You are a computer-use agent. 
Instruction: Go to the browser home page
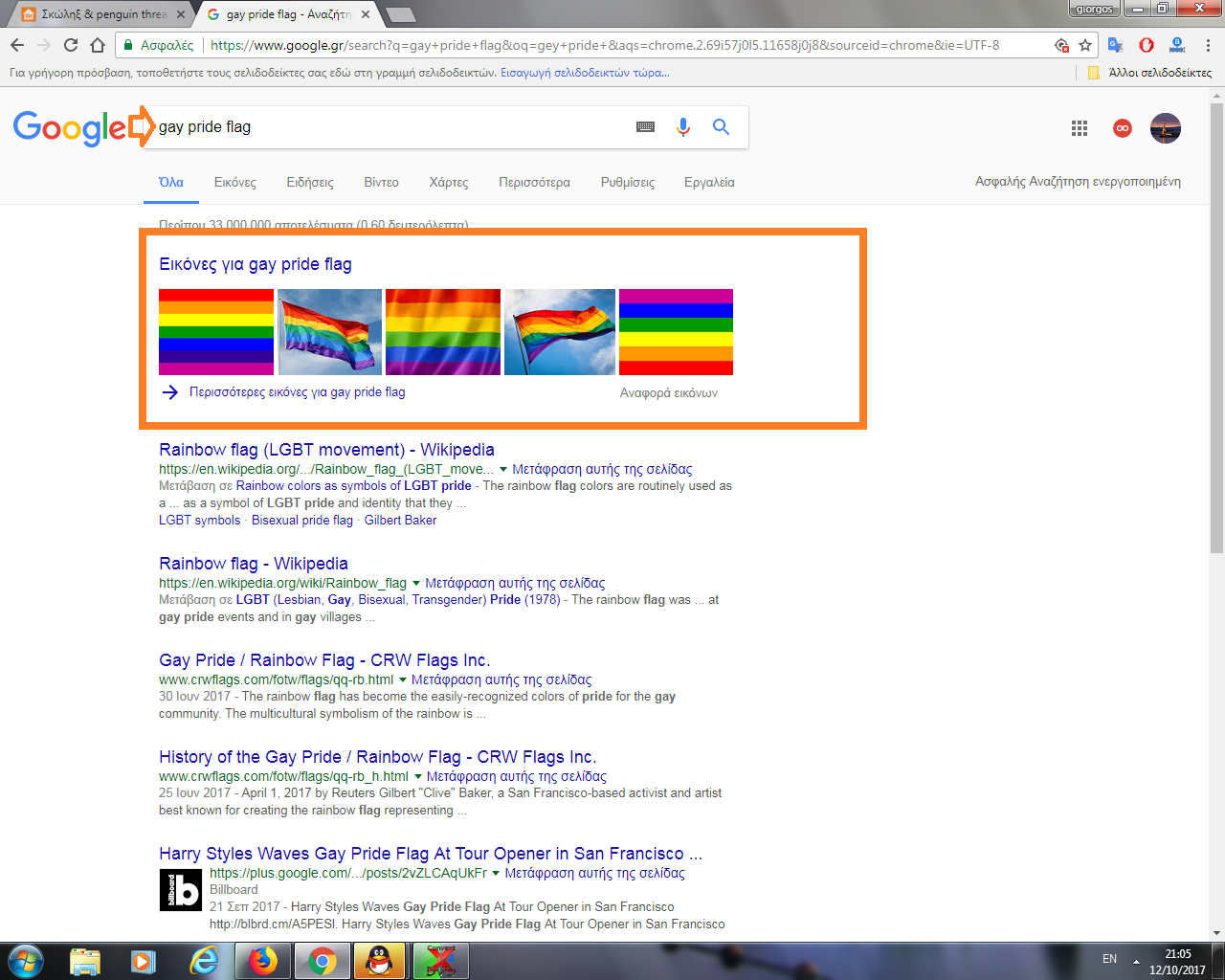(x=98, y=45)
